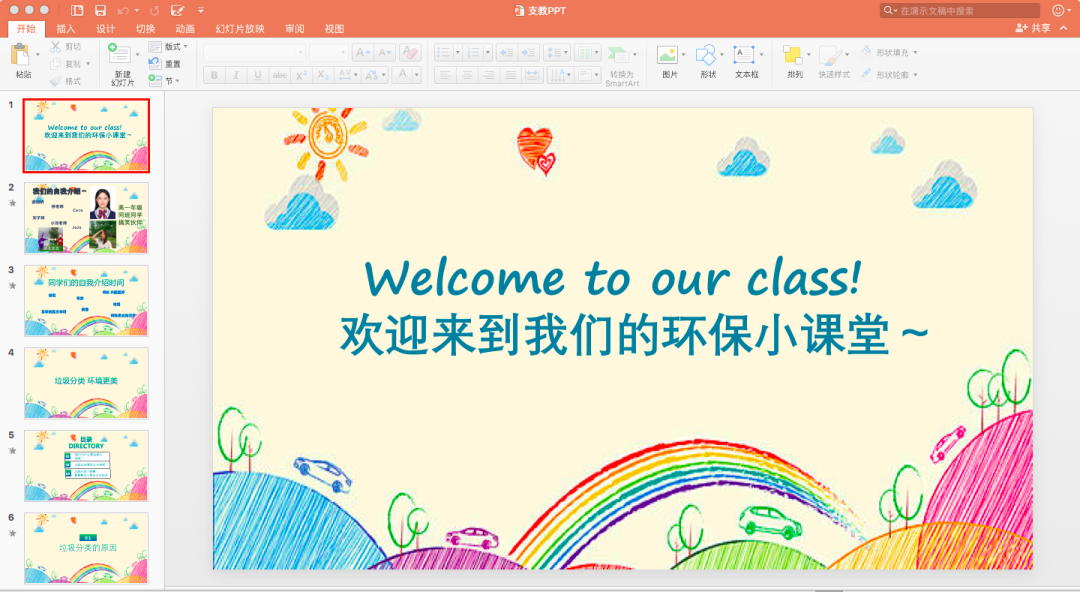Click the Copy icon
The width and height of the screenshot is (1080, 592).
point(56,64)
